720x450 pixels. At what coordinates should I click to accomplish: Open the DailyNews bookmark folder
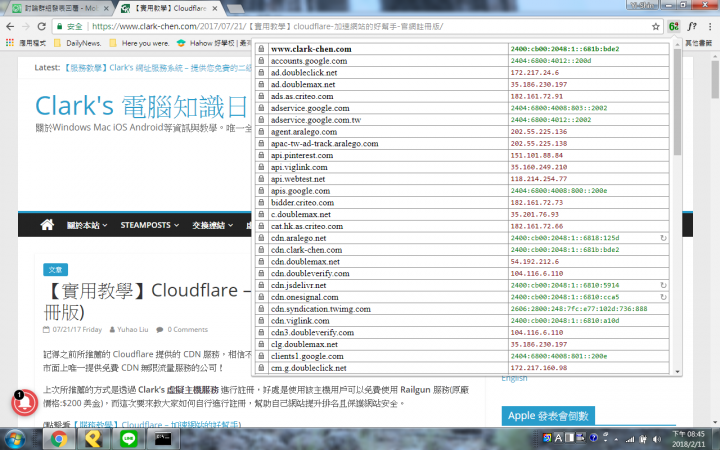(x=78, y=43)
